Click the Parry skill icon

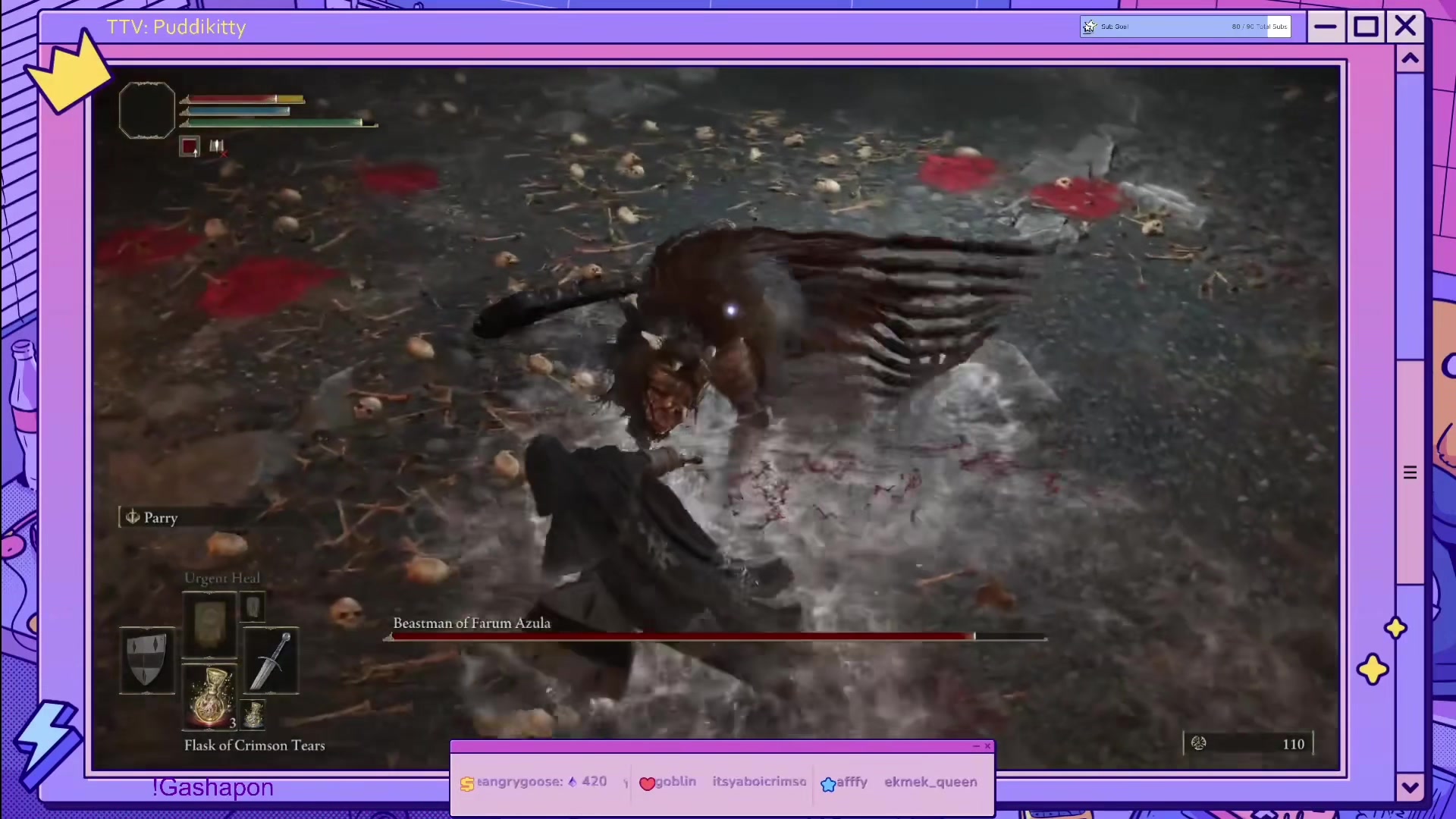click(133, 517)
